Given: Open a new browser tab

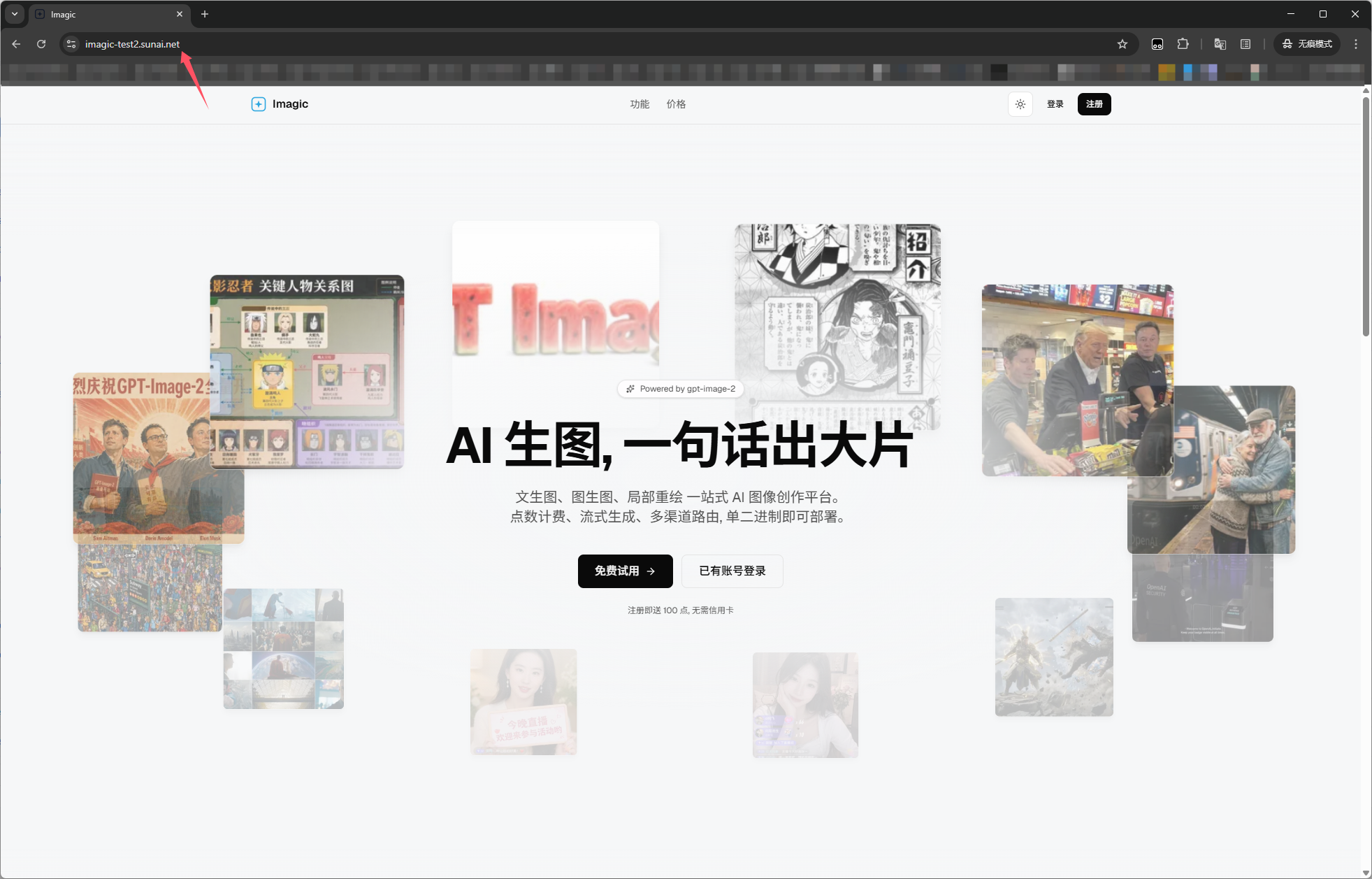Looking at the screenshot, I should [205, 14].
